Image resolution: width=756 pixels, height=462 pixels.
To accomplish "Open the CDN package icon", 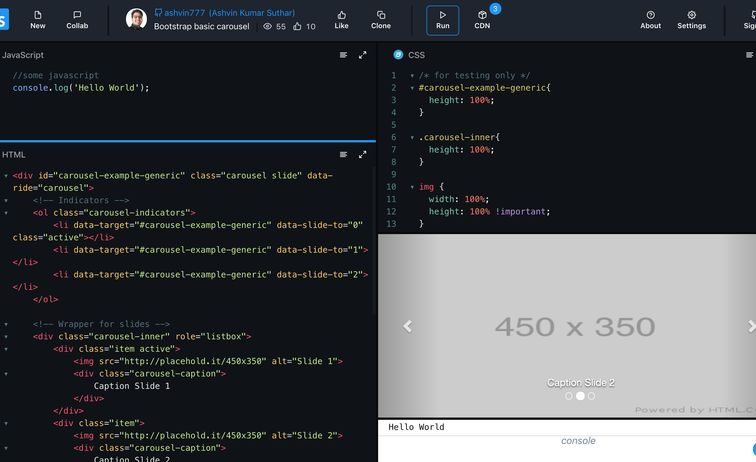I will tap(482, 20).
